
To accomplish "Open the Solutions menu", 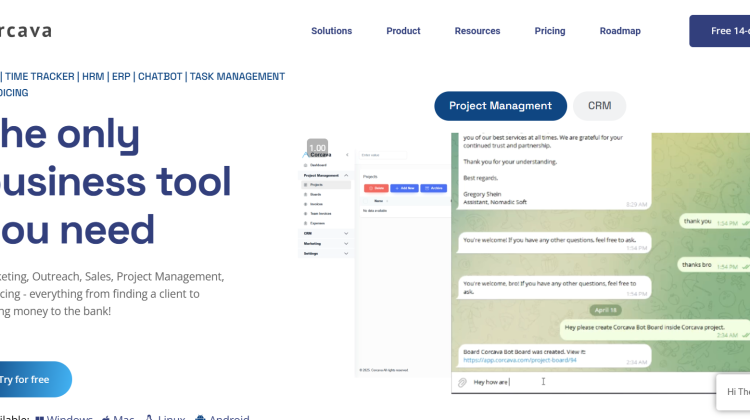I will pos(331,31).
